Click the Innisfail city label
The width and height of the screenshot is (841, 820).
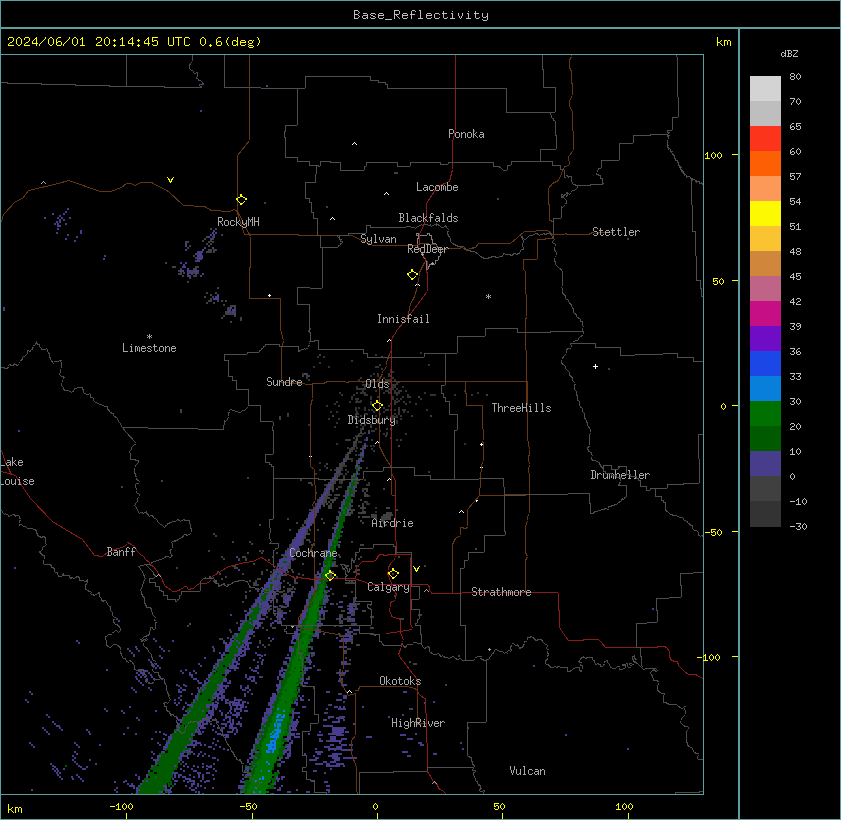pos(403,319)
